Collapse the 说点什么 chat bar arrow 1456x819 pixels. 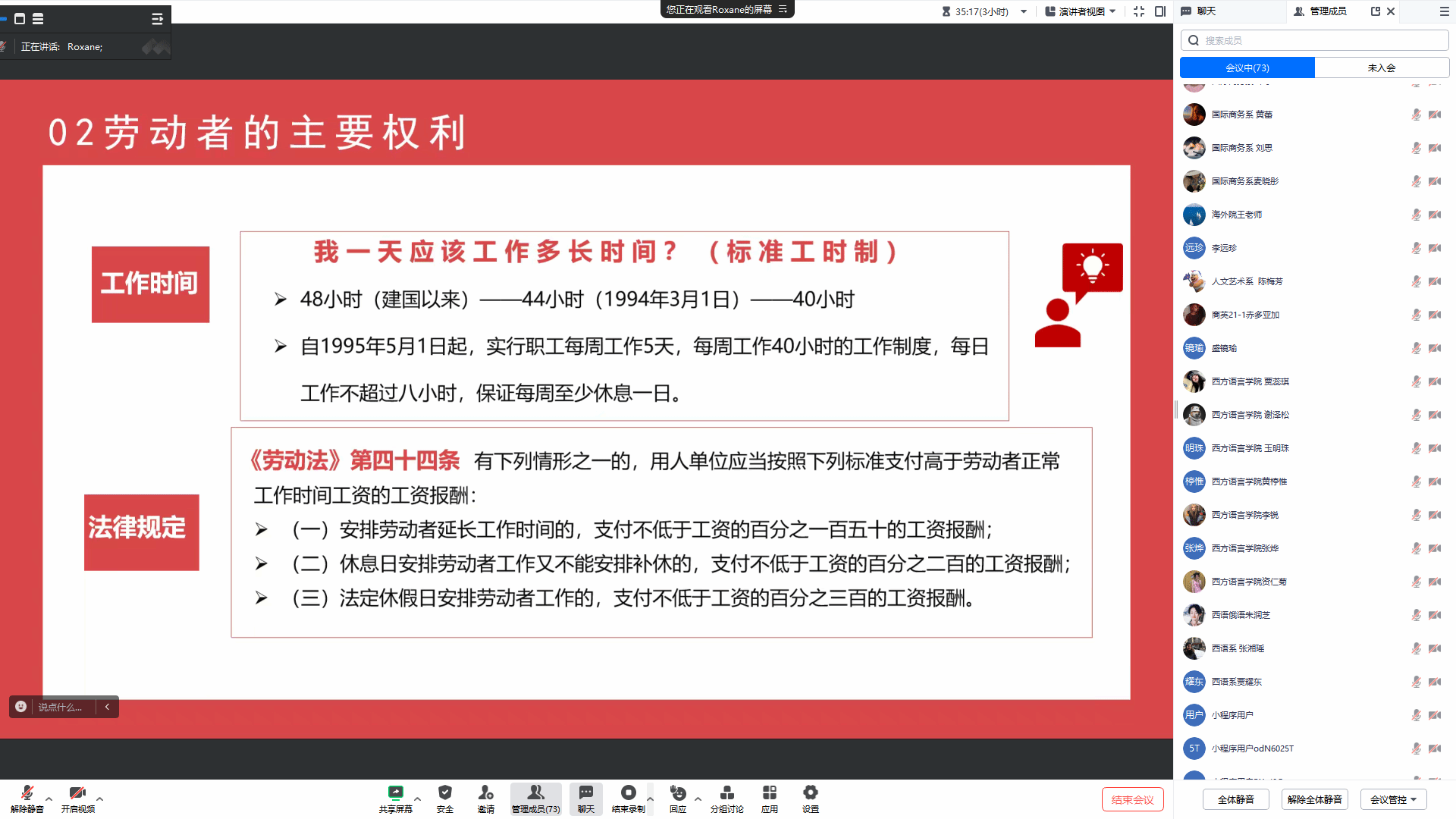point(107,707)
